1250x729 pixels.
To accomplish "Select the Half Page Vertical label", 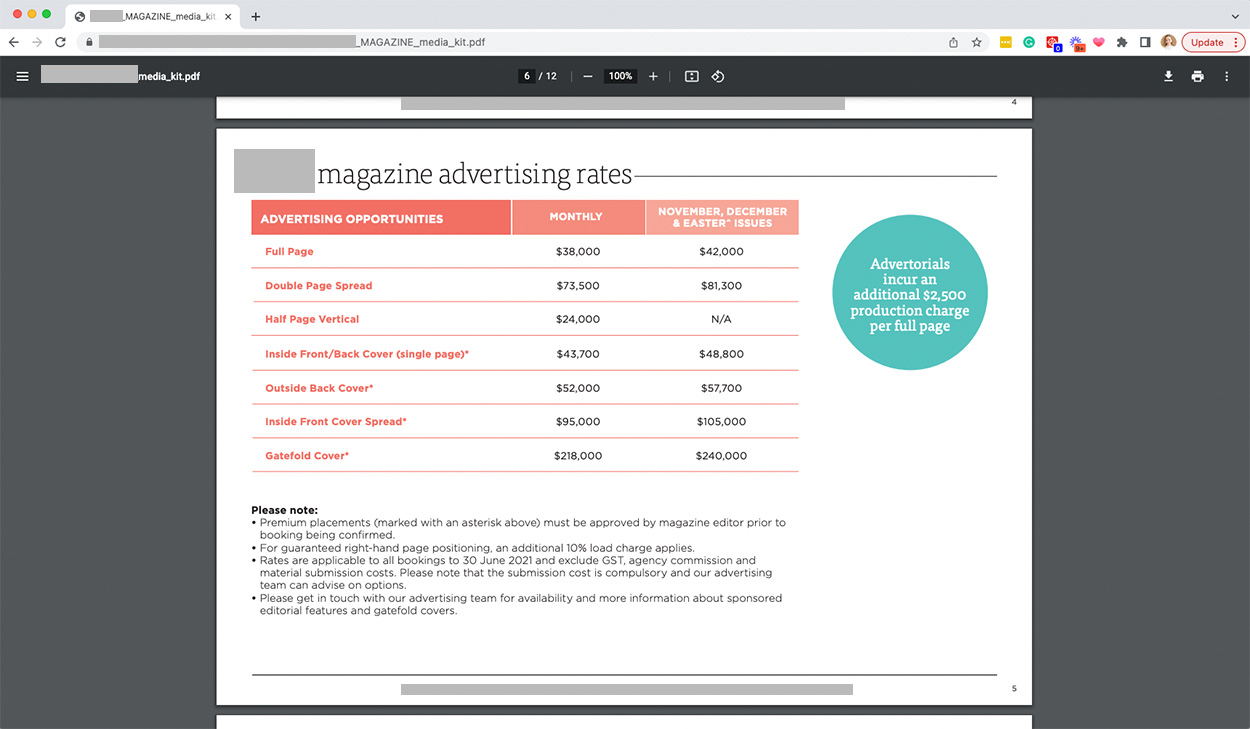I will [x=312, y=319].
